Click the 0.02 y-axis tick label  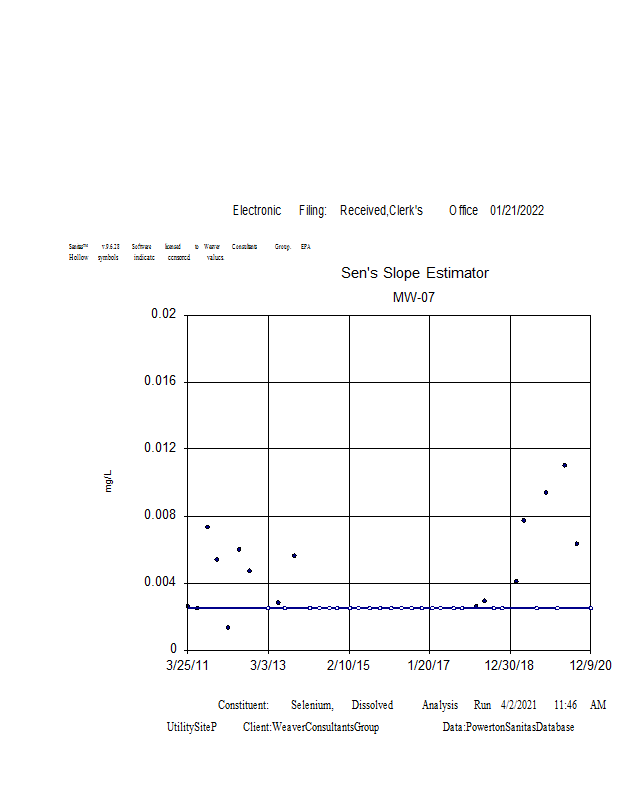click(x=163, y=314)
